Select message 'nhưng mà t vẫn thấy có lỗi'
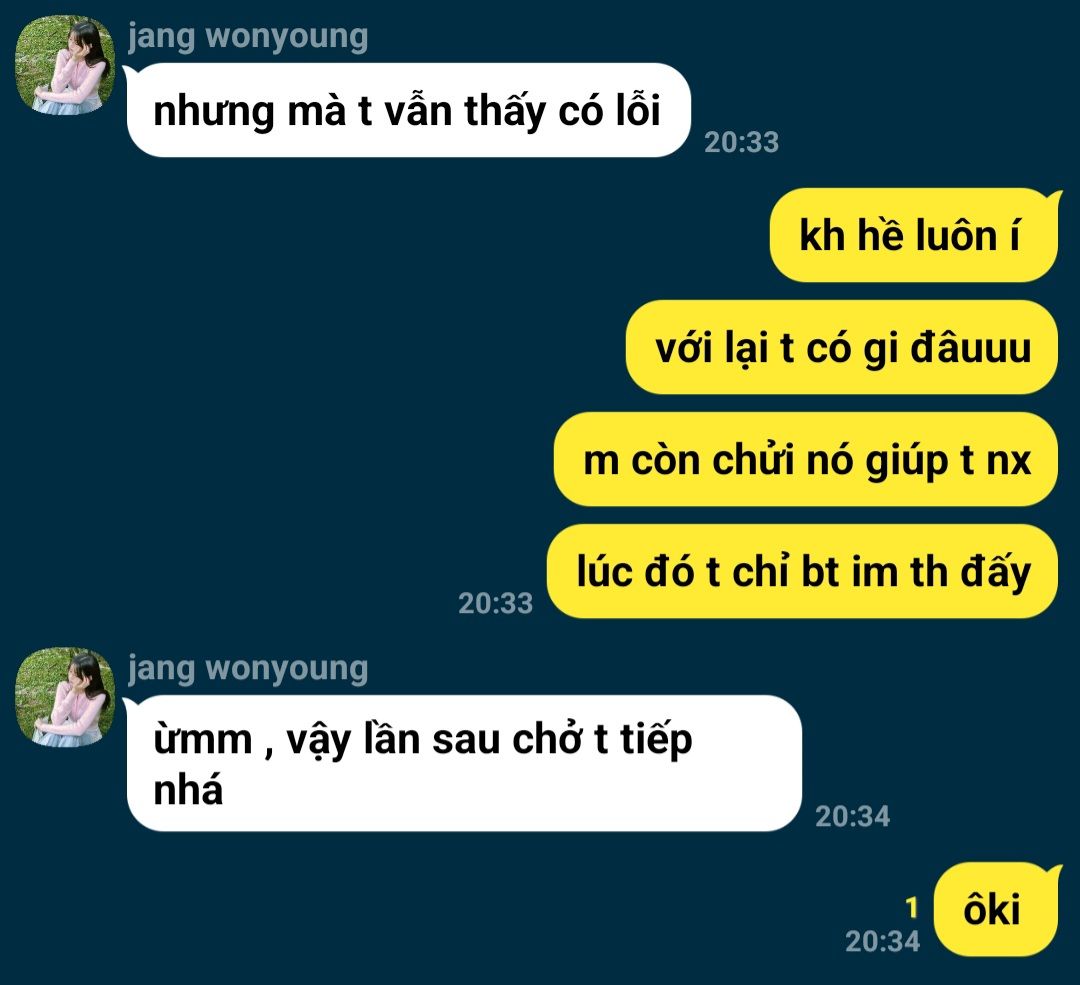 click(x=408, y=110)
